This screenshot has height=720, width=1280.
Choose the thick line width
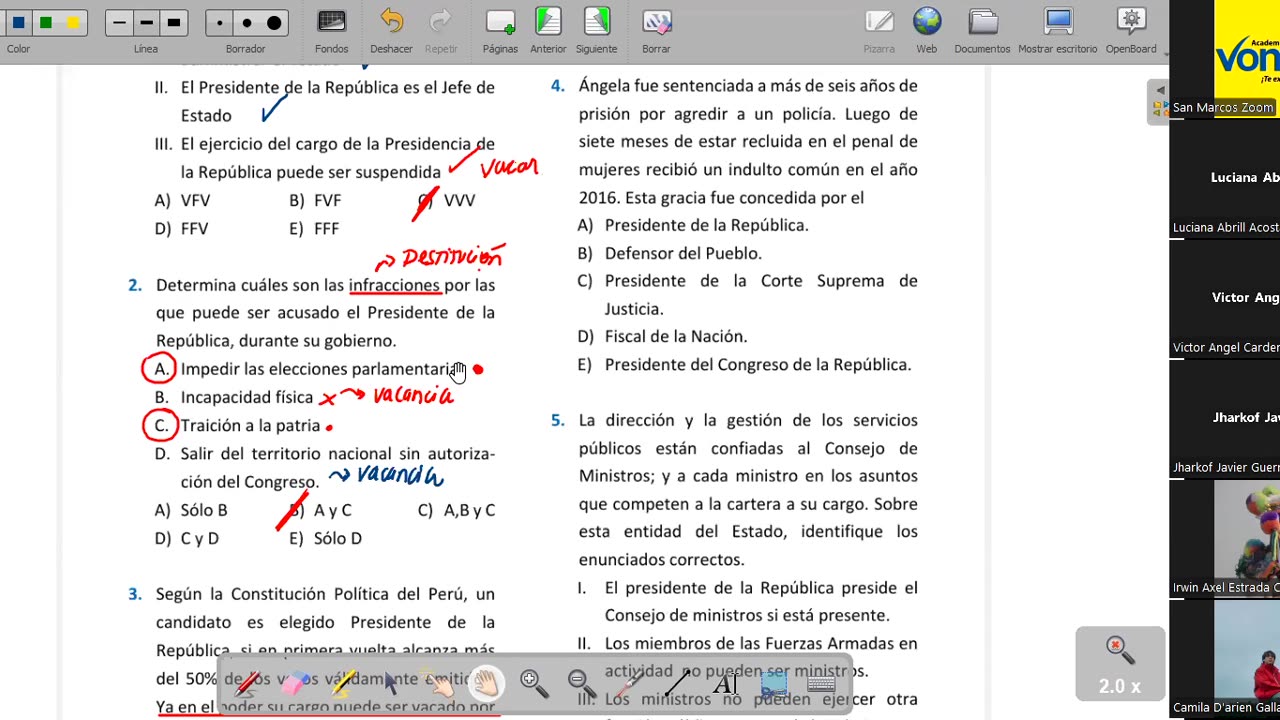[x=173, y=22]
